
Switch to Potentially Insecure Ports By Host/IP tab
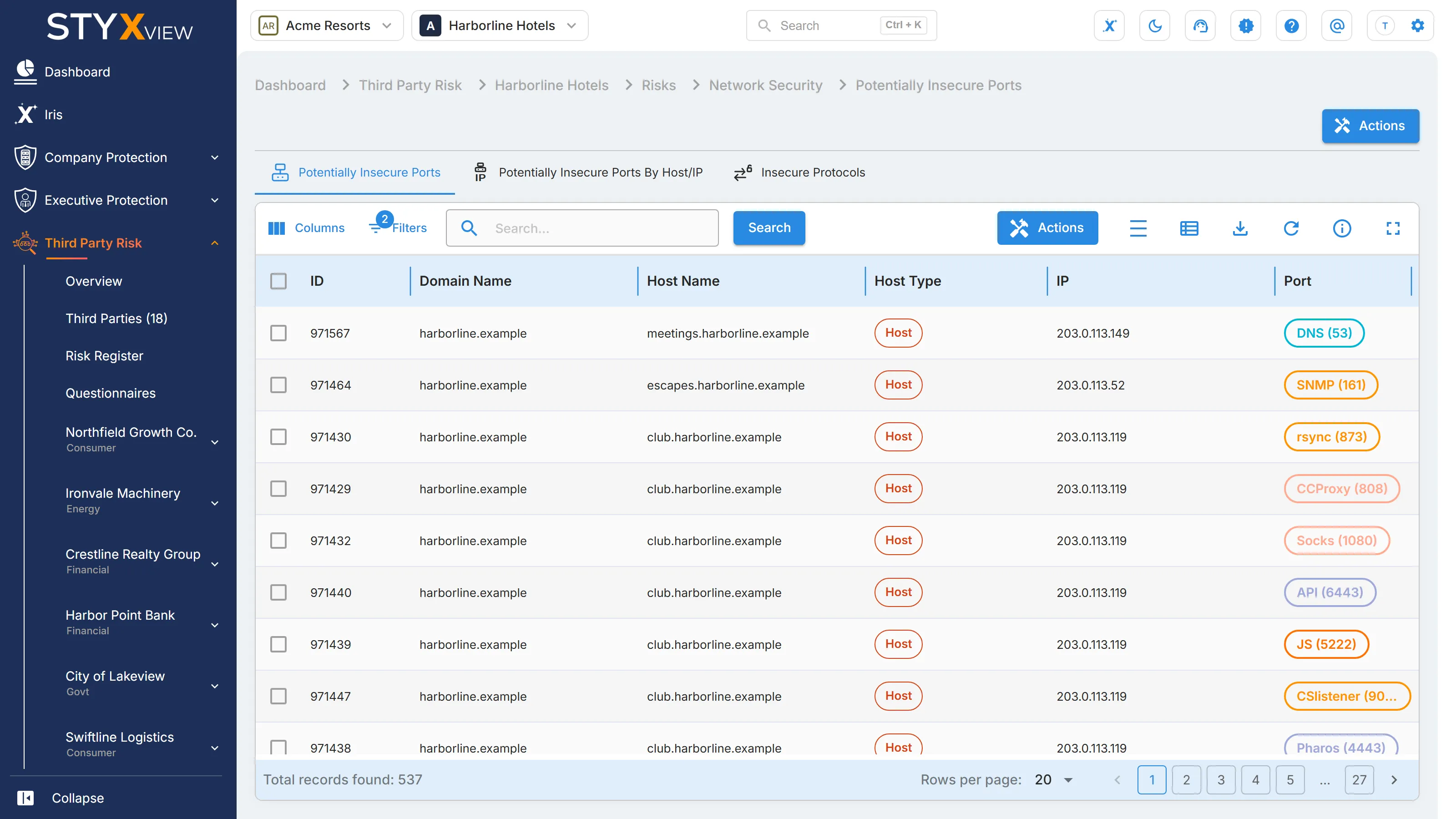point(589,172)
